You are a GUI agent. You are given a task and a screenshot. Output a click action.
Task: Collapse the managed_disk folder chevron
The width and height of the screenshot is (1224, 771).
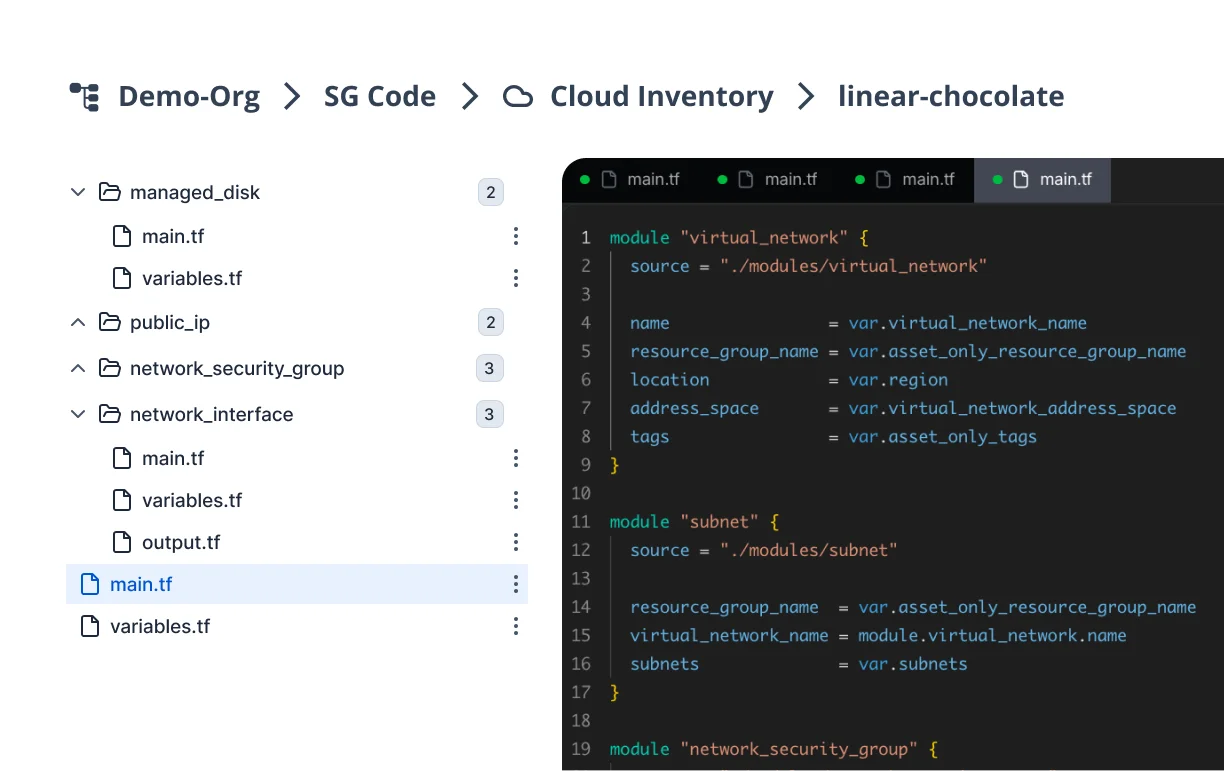point(78,192)
